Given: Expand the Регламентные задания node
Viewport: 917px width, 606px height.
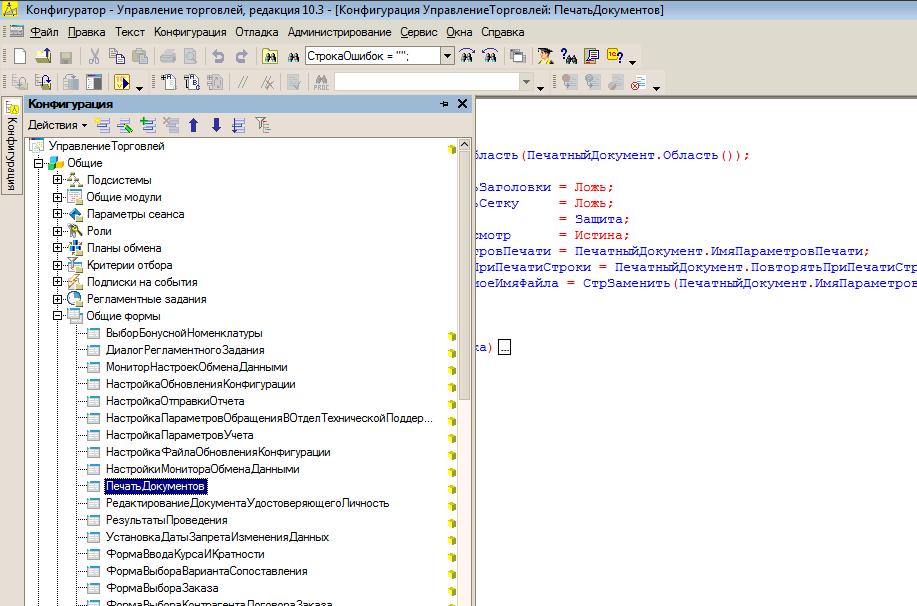Looking at the screenshot, I should (x=57, y=299).
